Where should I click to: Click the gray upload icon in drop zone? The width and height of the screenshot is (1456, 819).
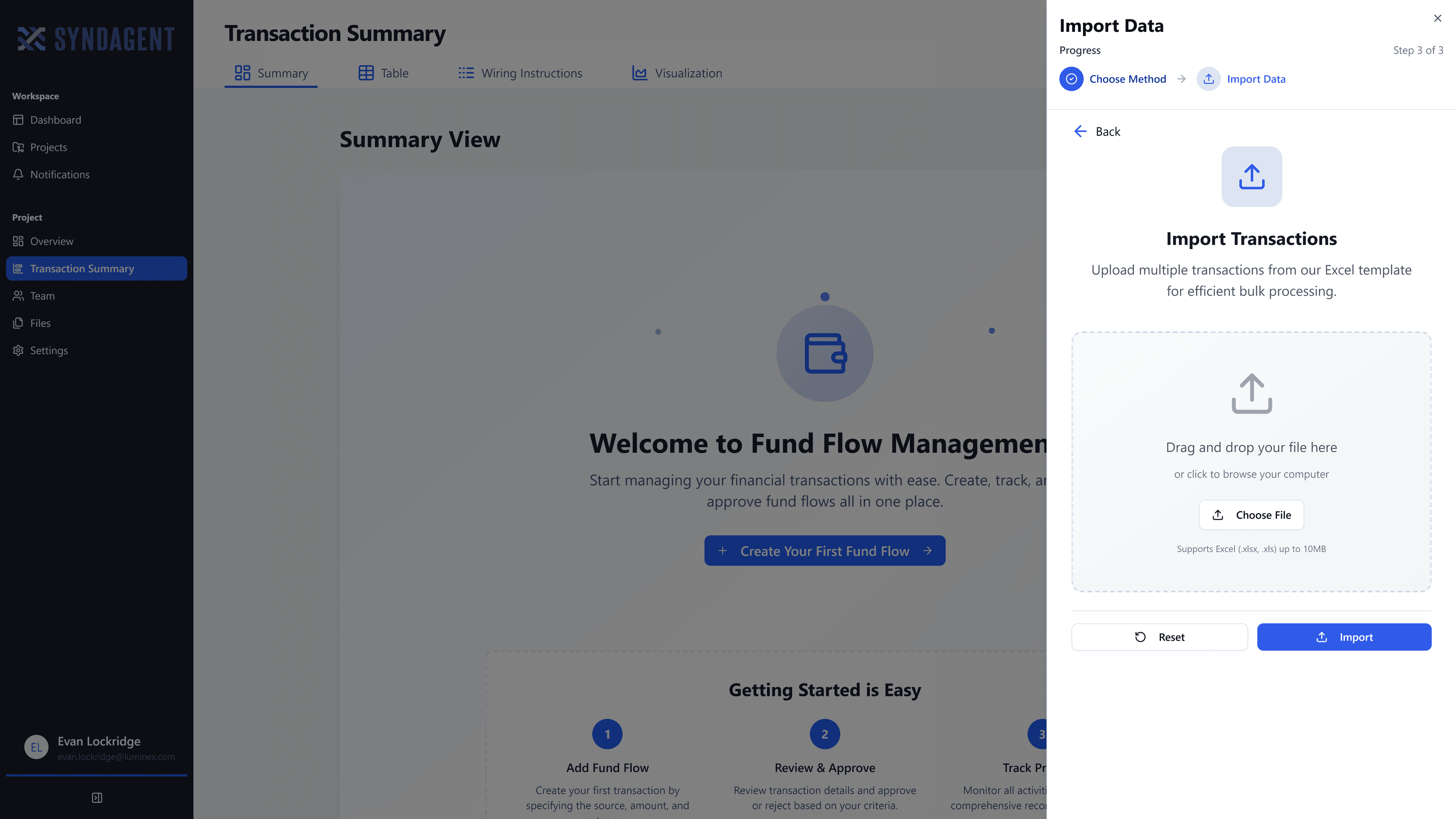click(1251, 394)
